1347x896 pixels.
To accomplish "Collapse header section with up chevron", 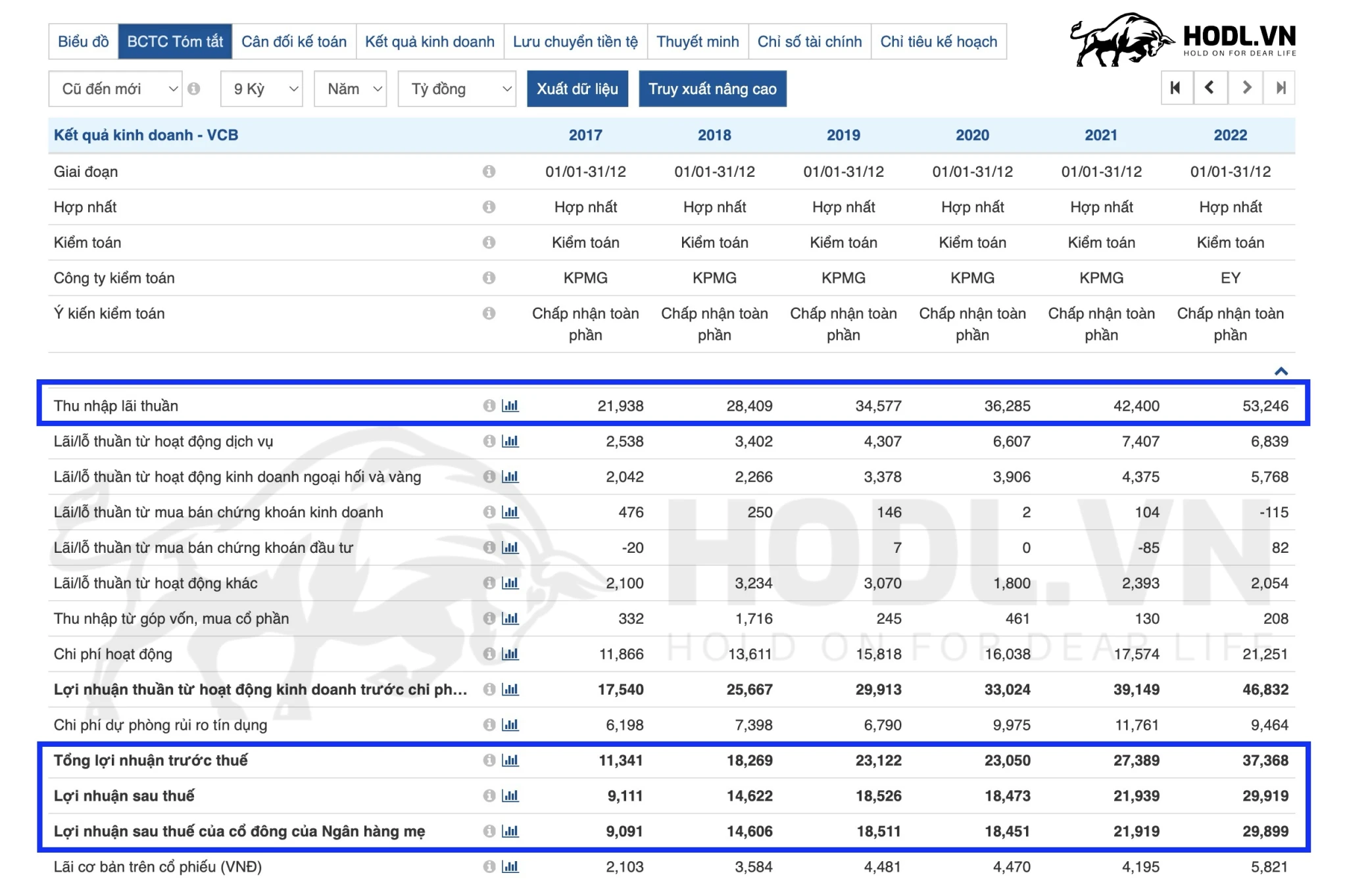I will point(1281,371).
